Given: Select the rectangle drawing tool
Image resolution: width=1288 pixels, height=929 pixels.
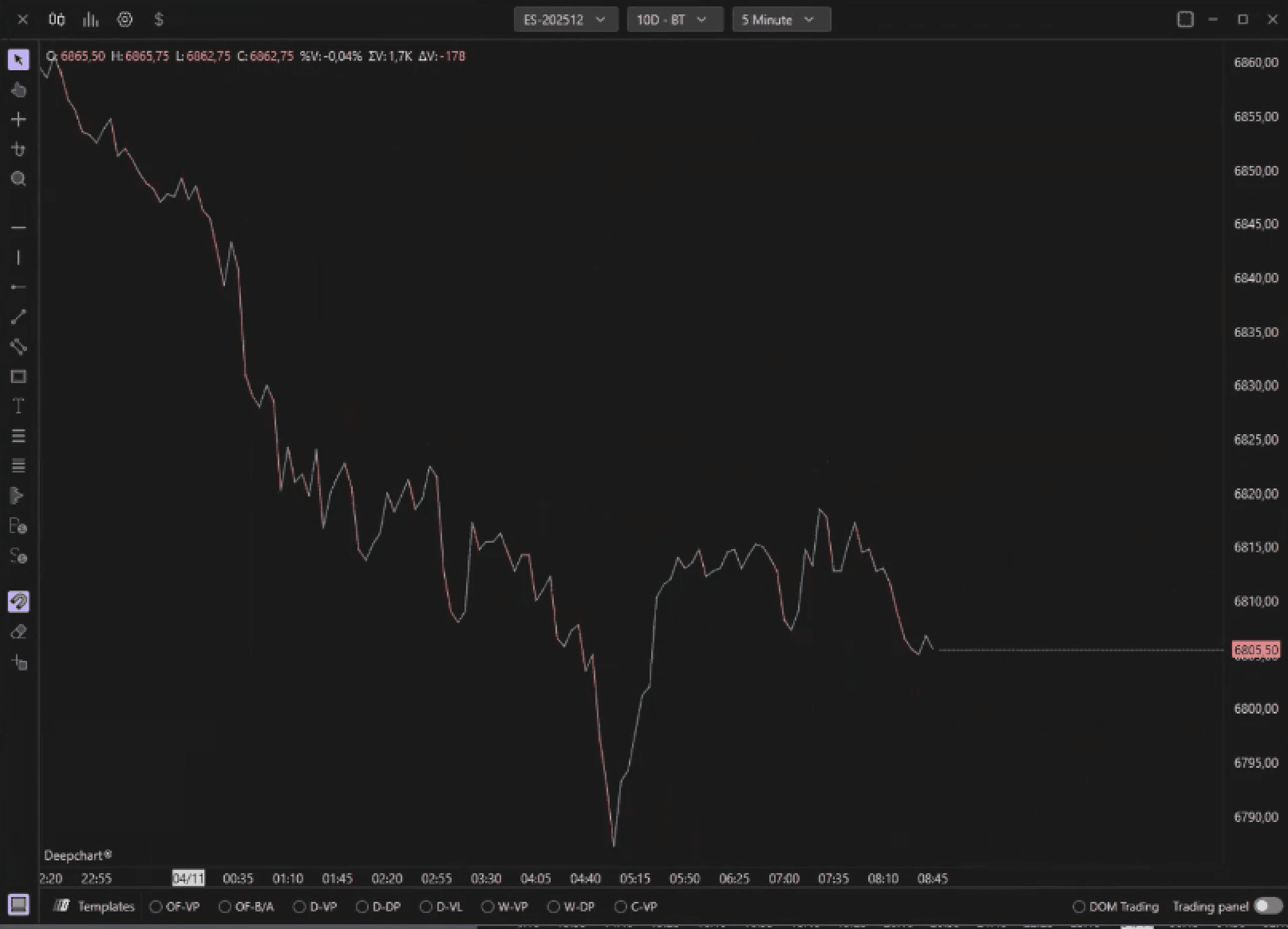Looking at the screenshot, I should [x=18, y=376].
